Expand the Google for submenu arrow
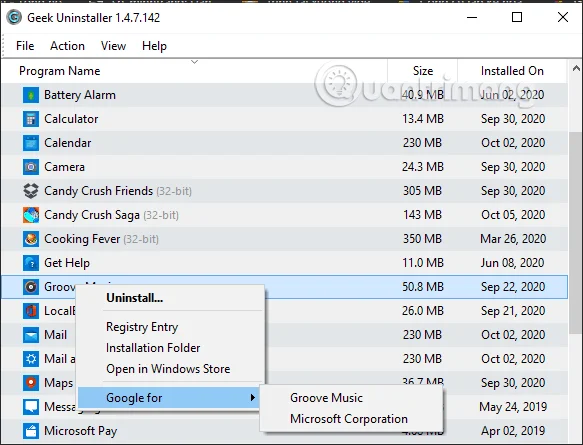Screen dimensions: 583x445 253,397
